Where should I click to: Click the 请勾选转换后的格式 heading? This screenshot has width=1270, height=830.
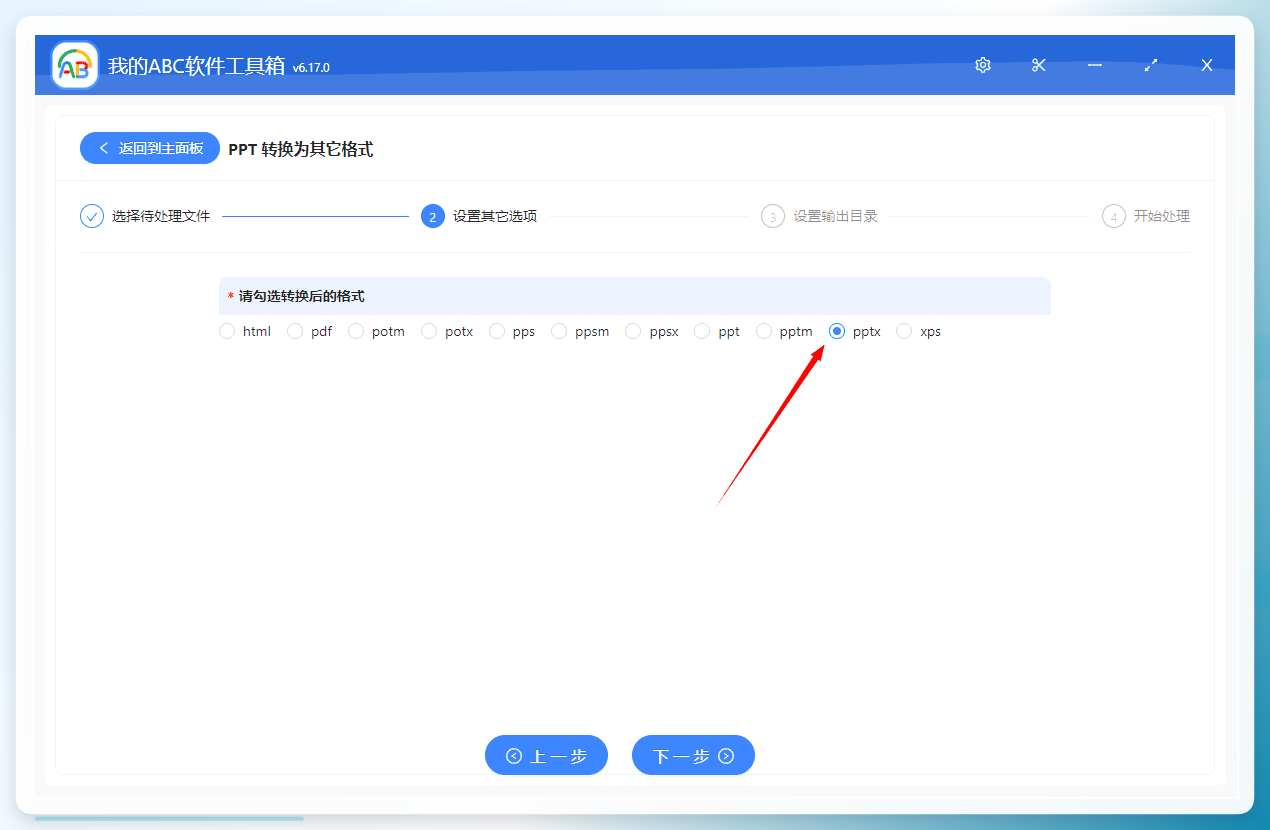(x=301, y=297)
